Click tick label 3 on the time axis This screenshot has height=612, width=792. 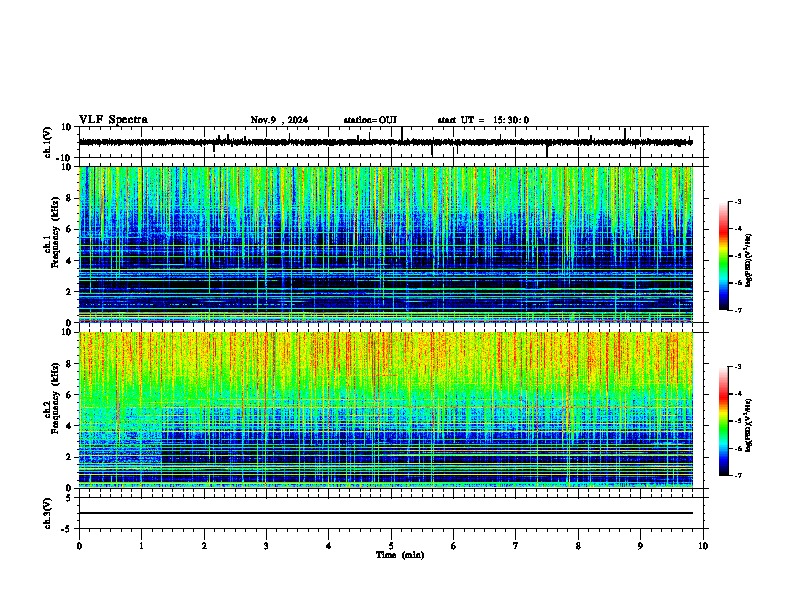click(266, 546)
